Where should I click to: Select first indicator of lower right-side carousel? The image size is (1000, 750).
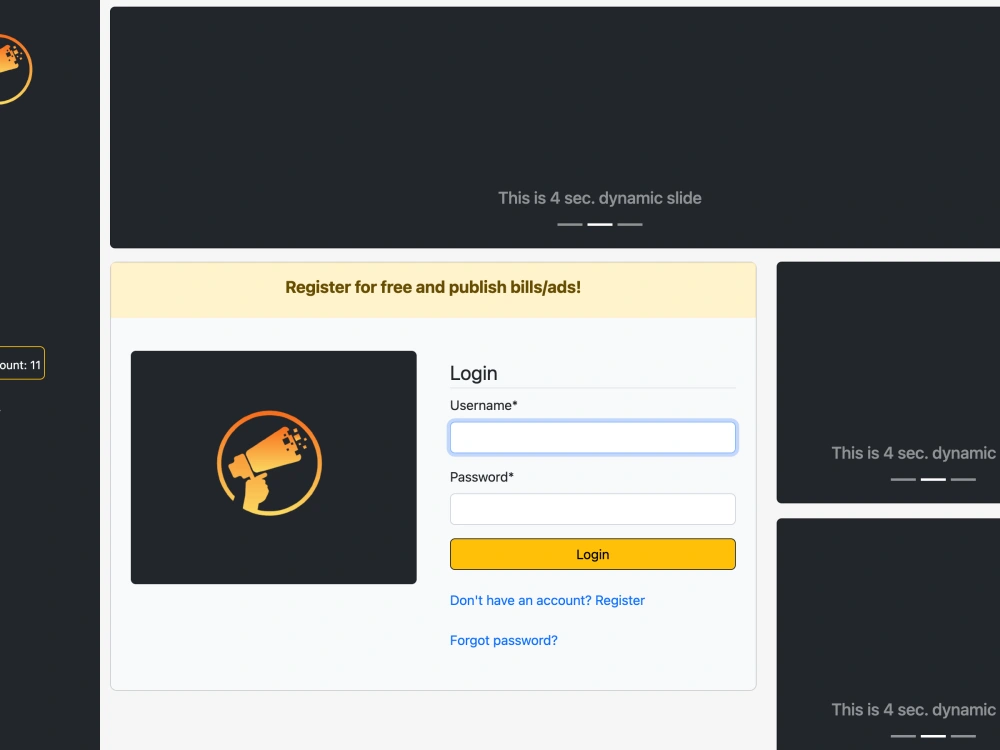903,736
